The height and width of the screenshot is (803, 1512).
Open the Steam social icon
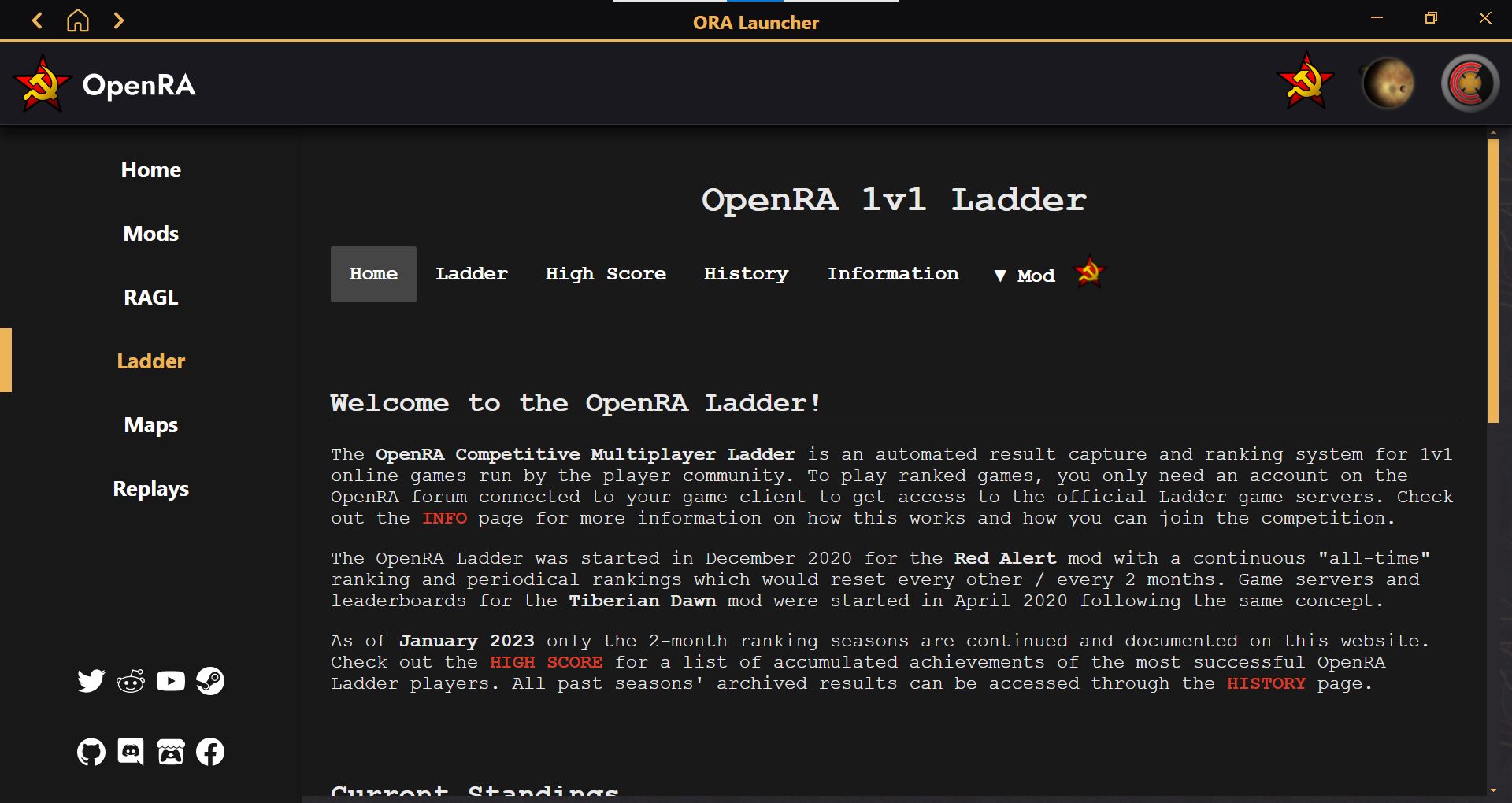210,681
